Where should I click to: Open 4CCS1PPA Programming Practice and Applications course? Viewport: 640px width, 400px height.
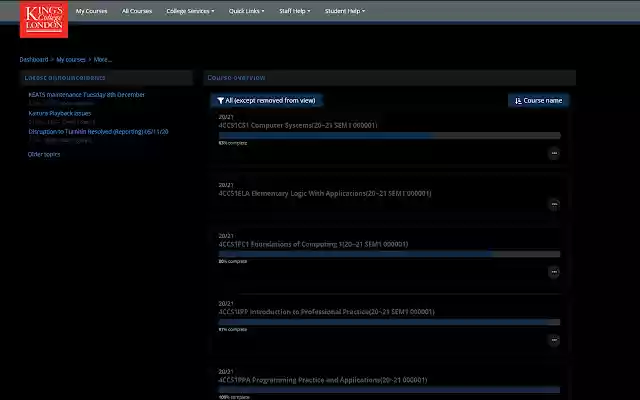(323, 380)
